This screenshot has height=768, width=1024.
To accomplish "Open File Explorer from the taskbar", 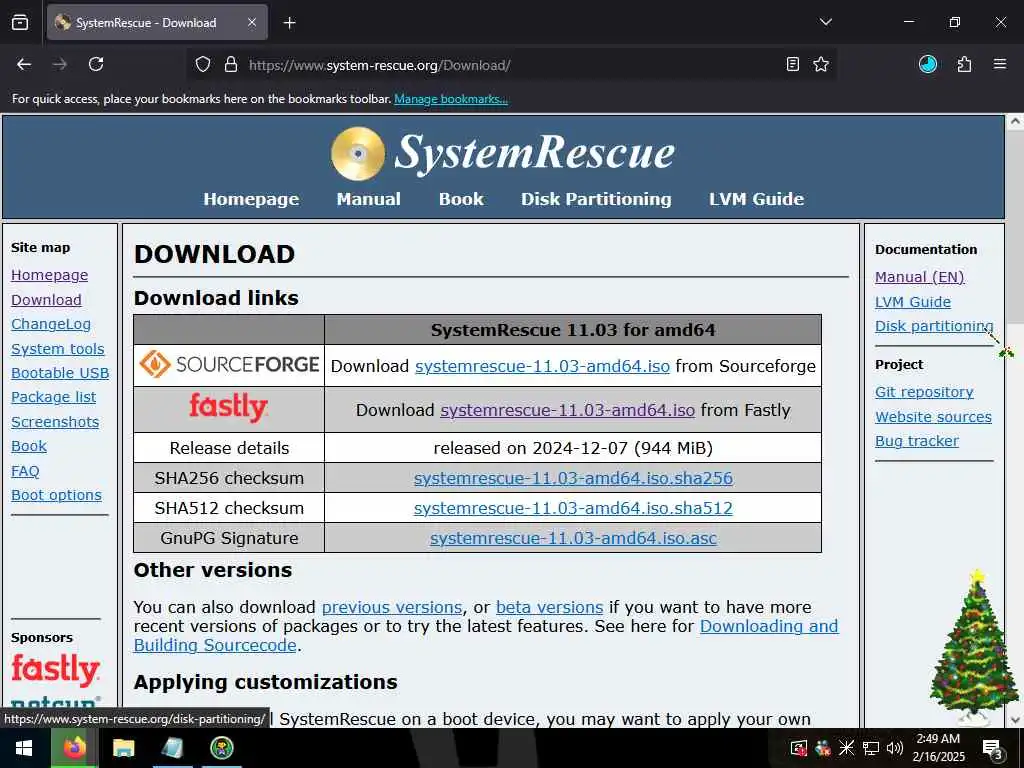I will click(123, 748).
